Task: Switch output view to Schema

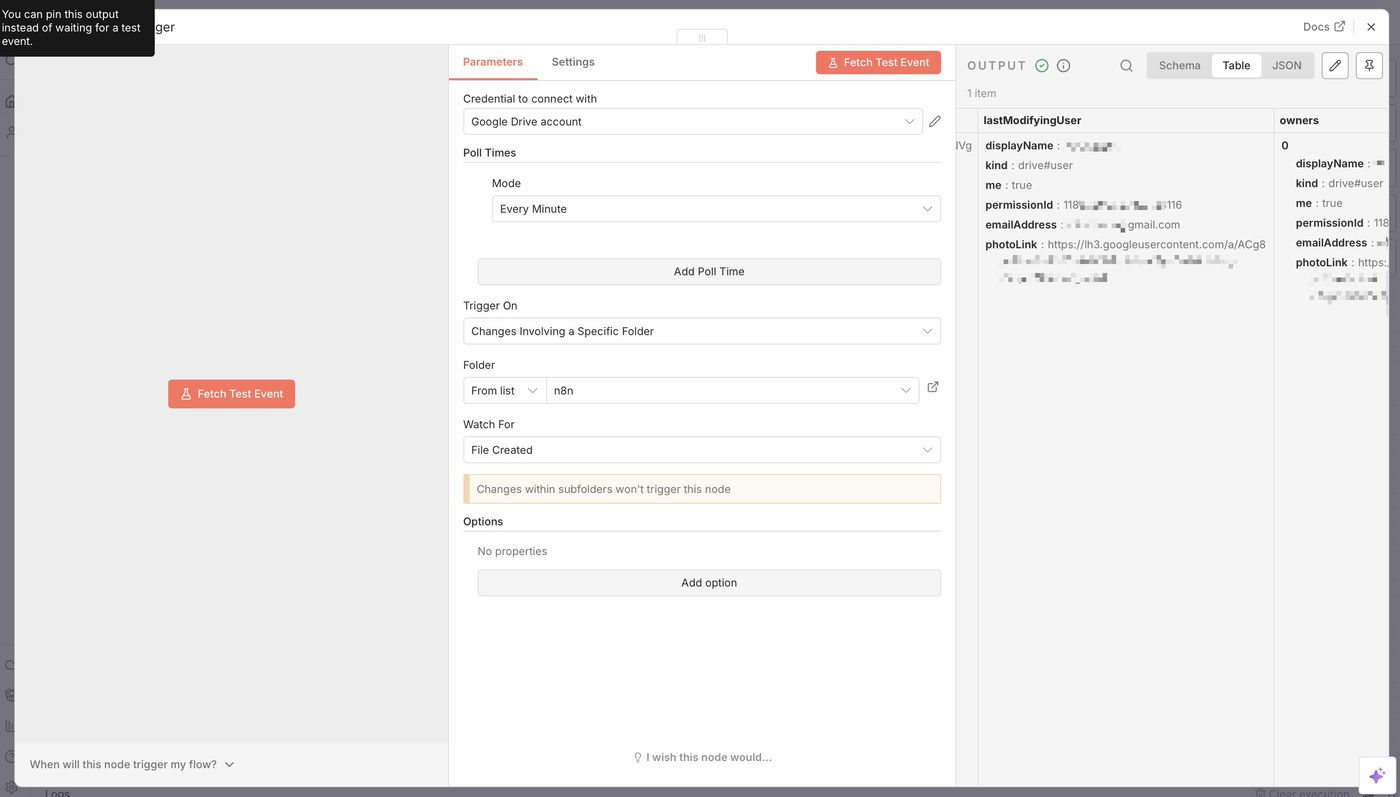Action: (x=1179, y=66)
